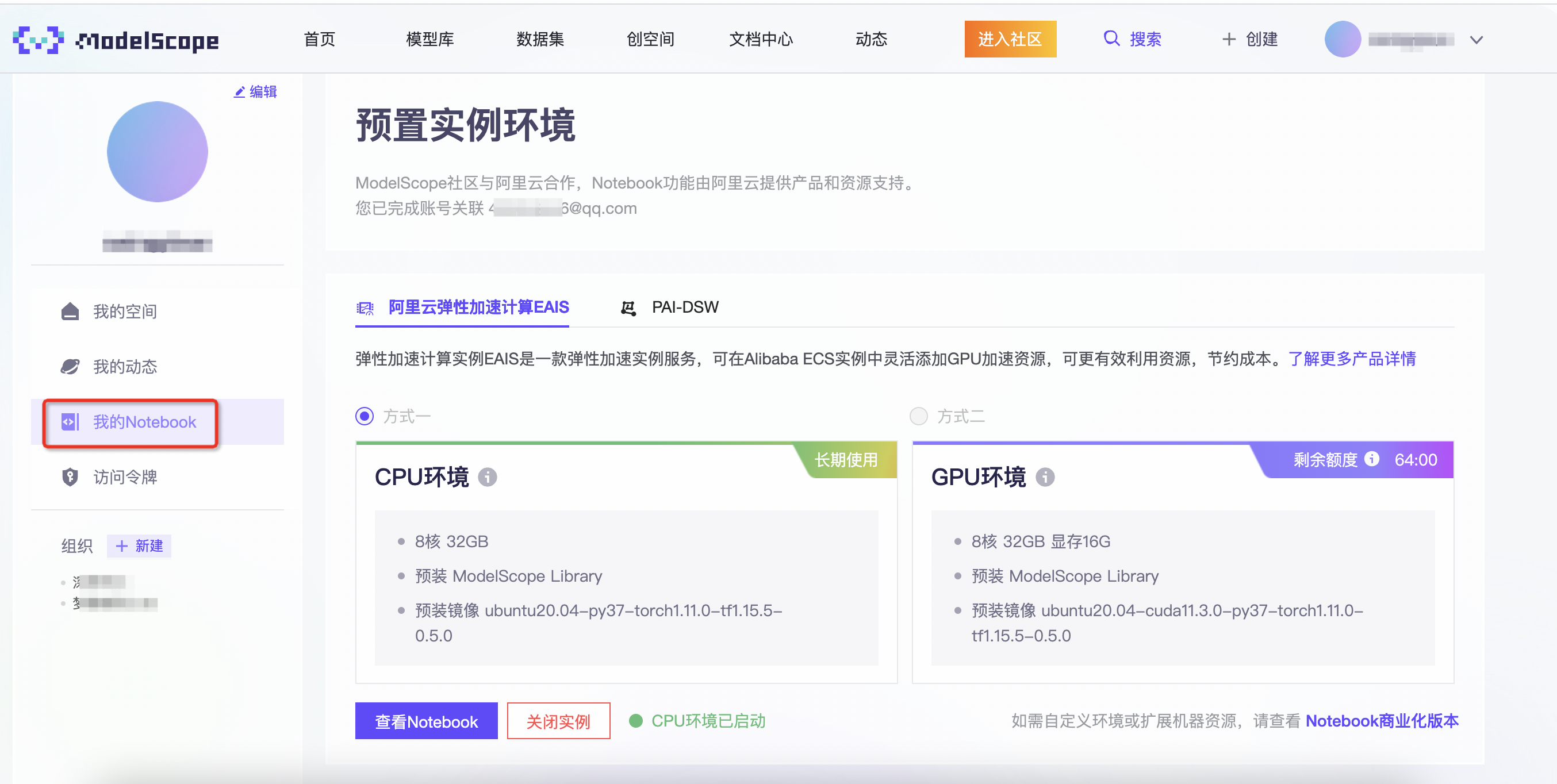Open 我的动态 in the sidebar
1557x784 pixels.
(x=157, y=367)
